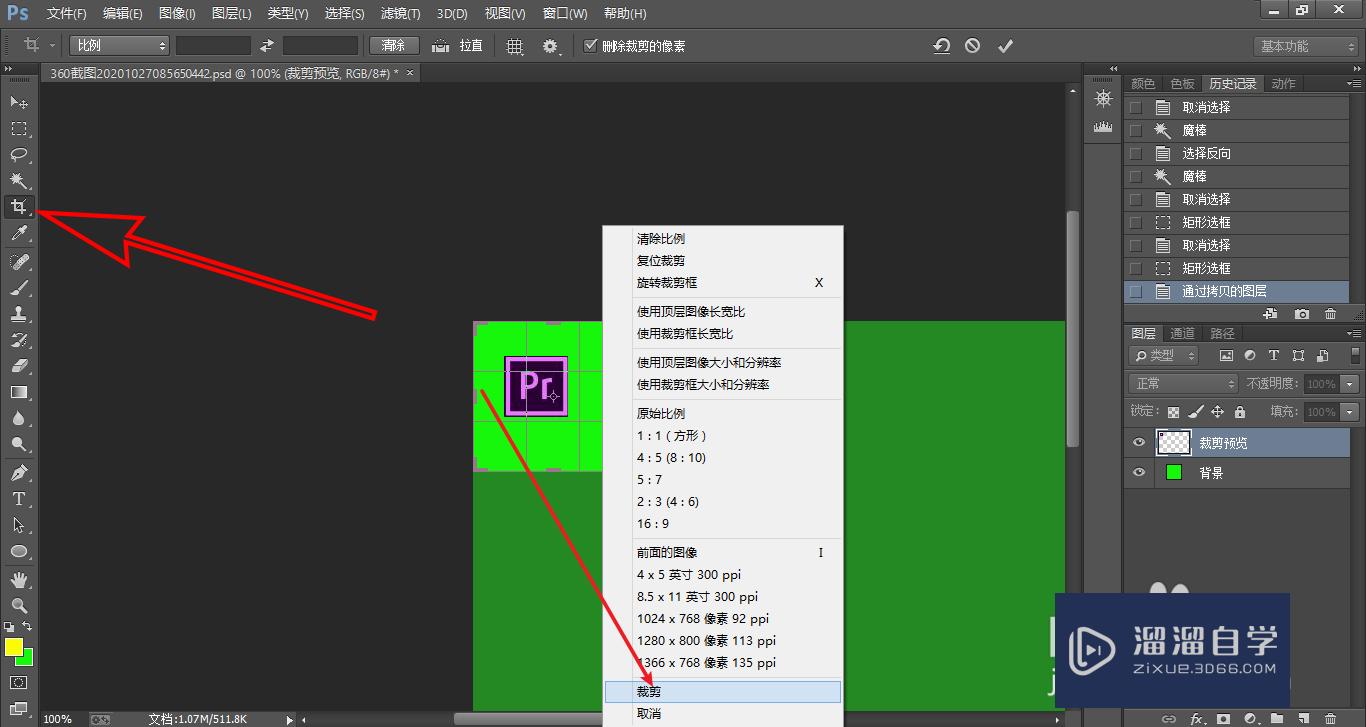Screen dimensions: 1366x727
Task: Select the Move tool
Action: pos(19,103)
